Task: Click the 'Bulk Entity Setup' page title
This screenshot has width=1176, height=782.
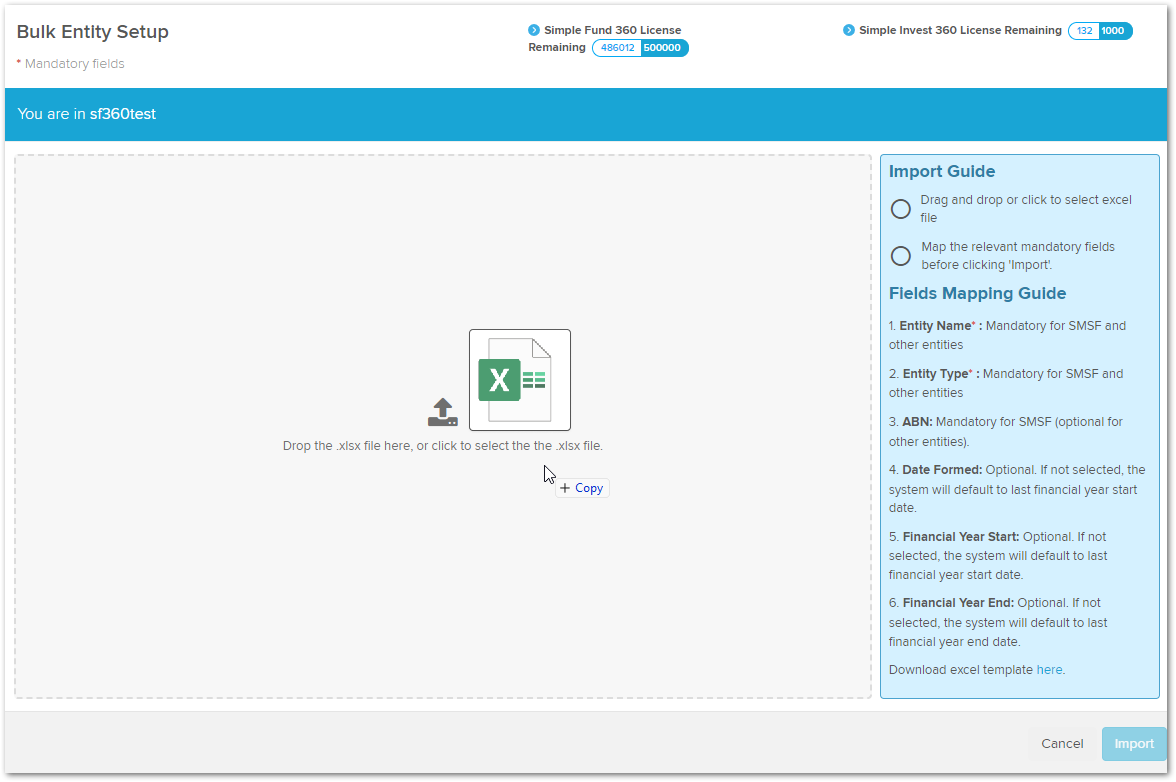Action: [92, 32]
